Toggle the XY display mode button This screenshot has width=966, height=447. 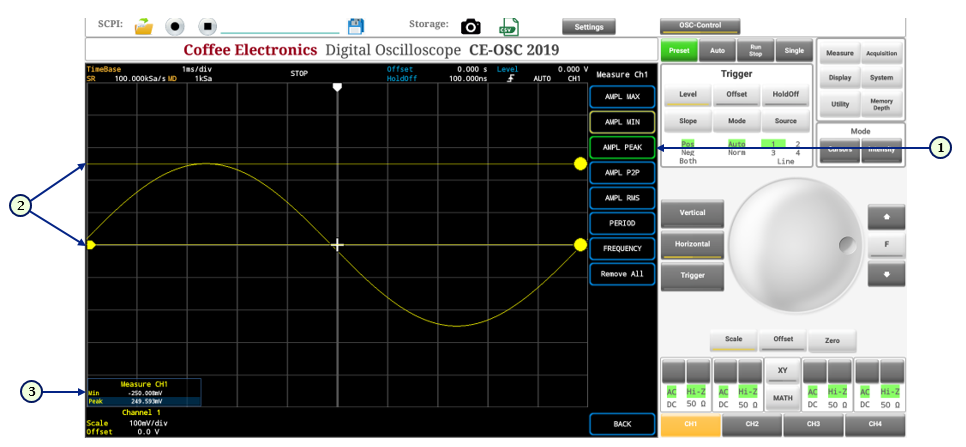(x=783, y=371)
